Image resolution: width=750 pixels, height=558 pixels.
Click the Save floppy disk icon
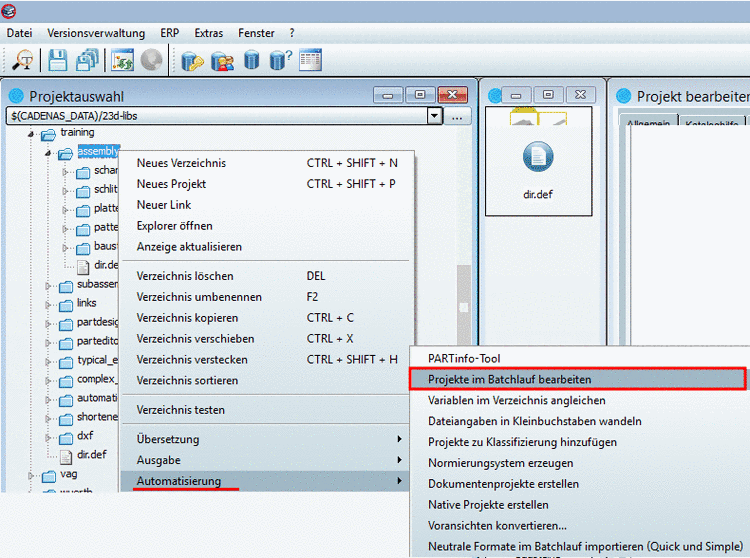pos(58,61)
